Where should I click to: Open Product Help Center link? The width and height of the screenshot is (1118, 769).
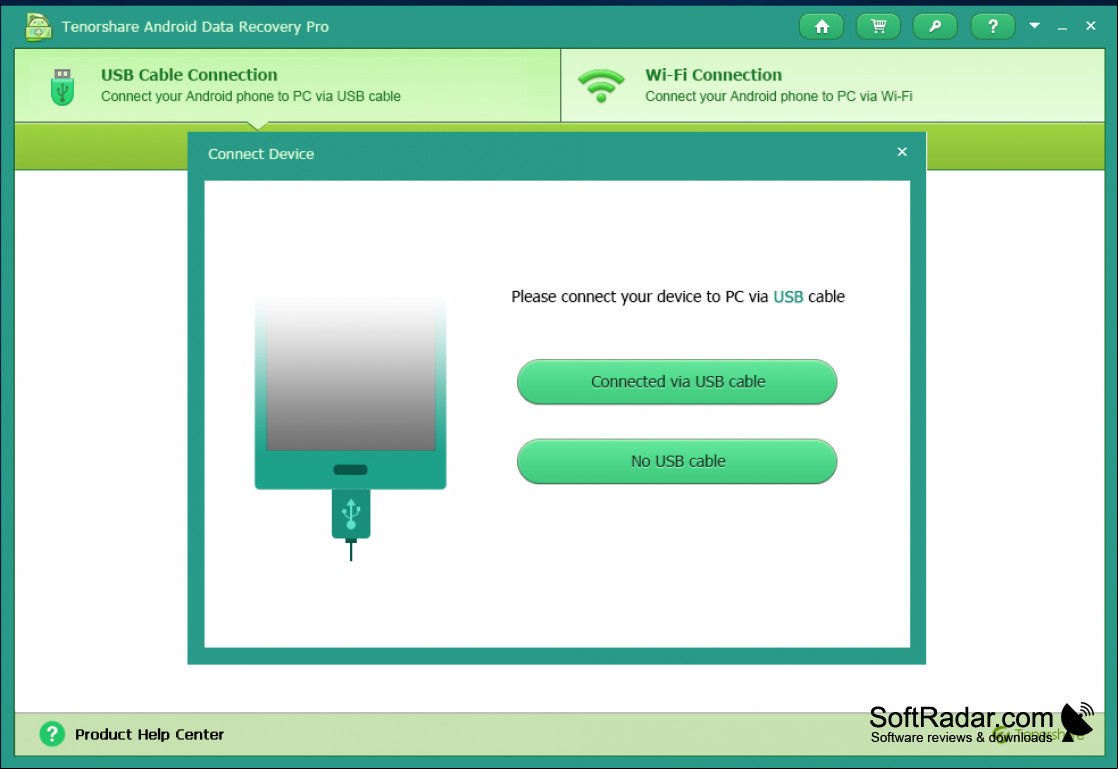149,734
